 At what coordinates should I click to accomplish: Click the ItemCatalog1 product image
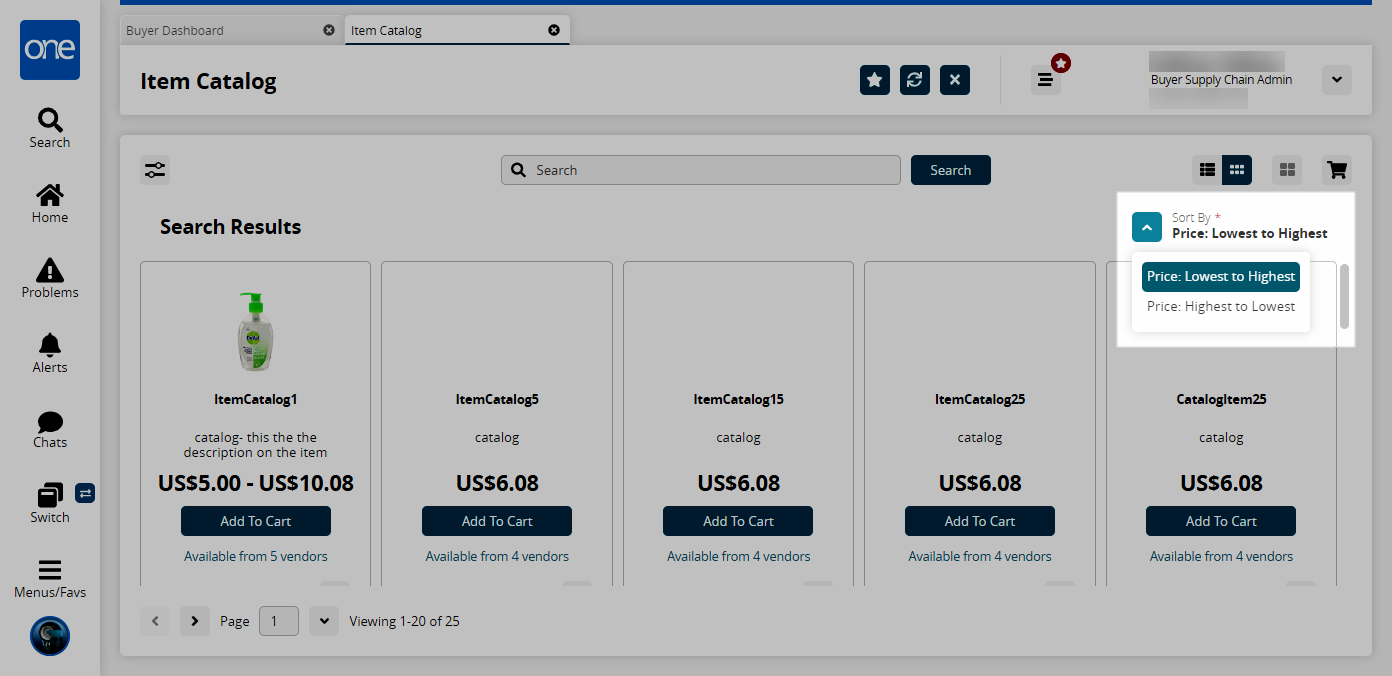[255, 332]
